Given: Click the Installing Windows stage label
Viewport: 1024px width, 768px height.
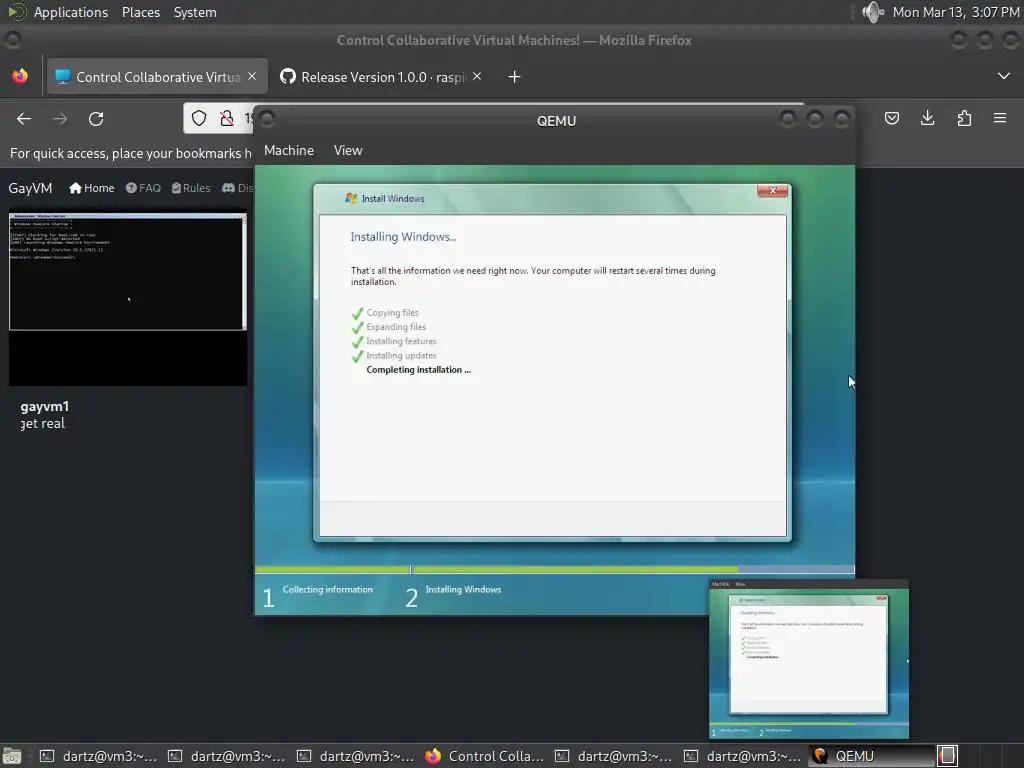Looking at the screenshot, I should (x=463, y=589).
